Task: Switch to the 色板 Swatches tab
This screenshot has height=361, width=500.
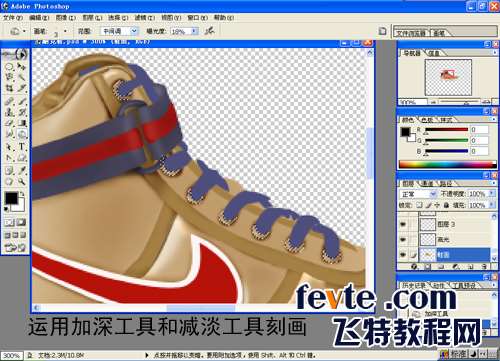Action: click(427, 120)
